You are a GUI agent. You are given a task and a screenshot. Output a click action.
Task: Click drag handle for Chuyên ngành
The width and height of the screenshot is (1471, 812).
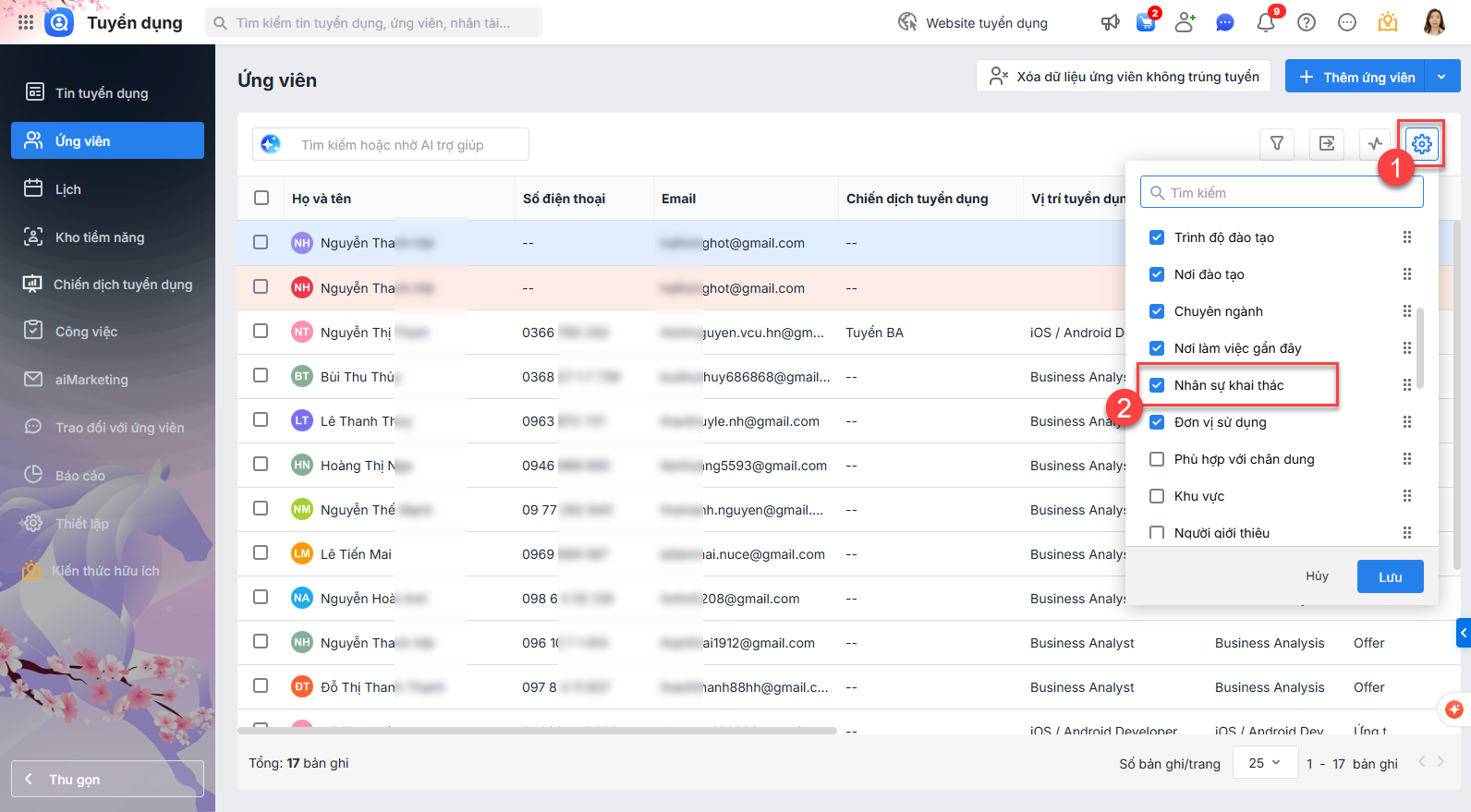point(1407,311)
